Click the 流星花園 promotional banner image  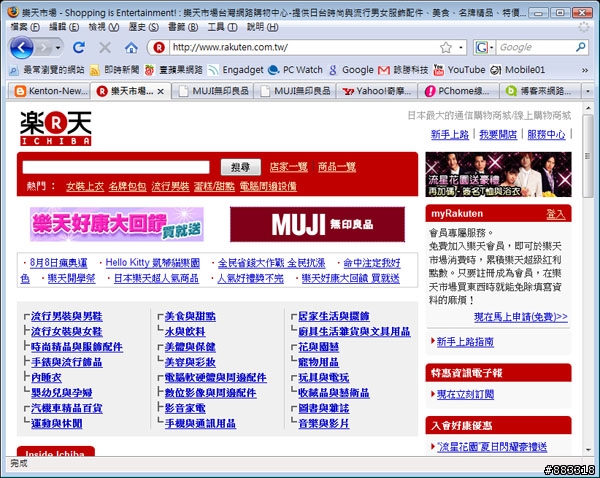click(498, 175)
